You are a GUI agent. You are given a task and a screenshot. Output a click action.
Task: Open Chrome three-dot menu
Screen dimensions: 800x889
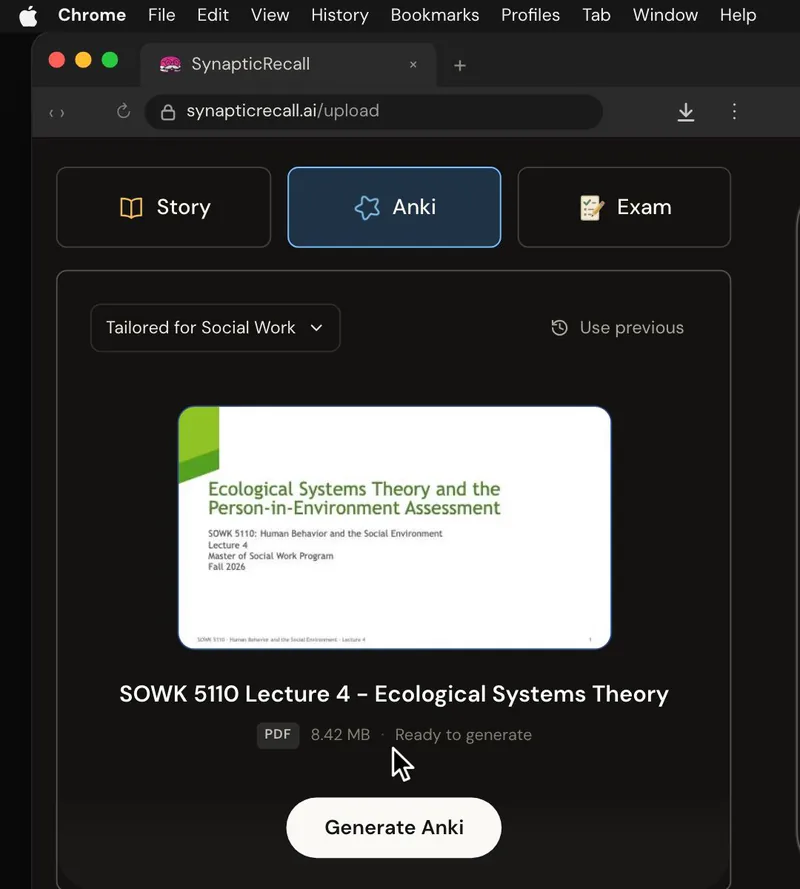click(x=734, y=111)
